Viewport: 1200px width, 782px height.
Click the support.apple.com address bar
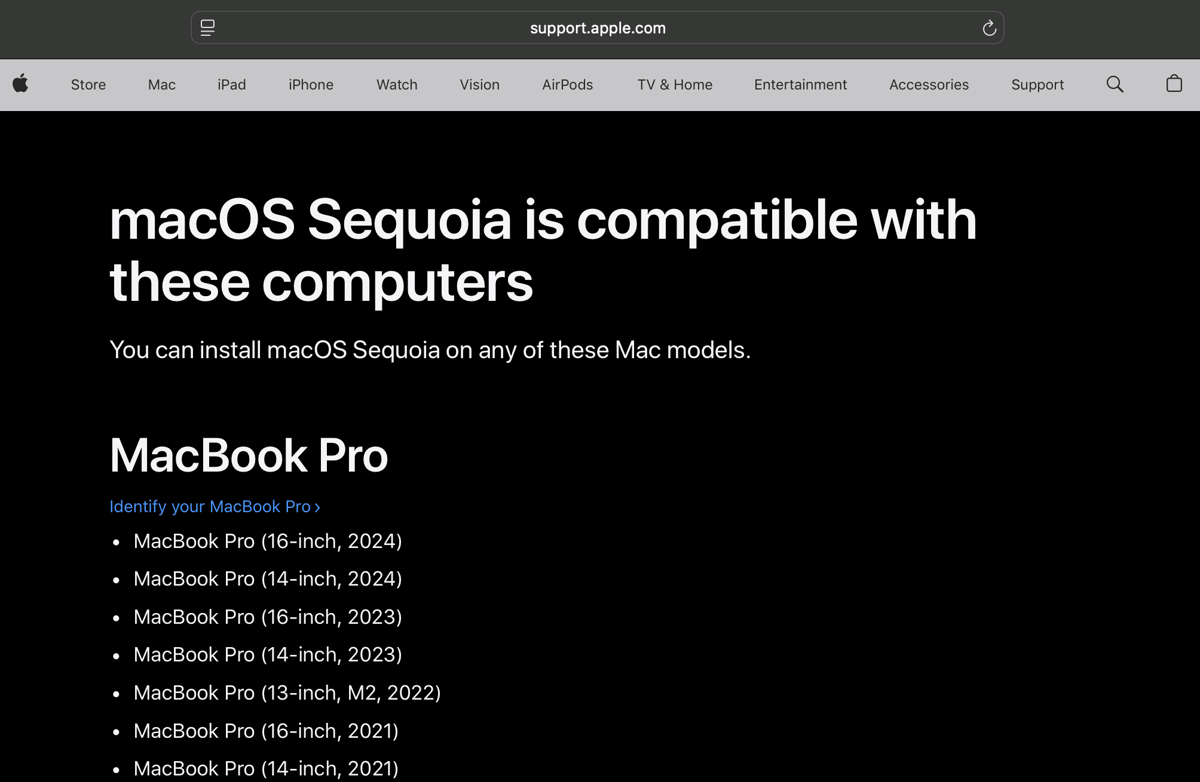(597, 28)
